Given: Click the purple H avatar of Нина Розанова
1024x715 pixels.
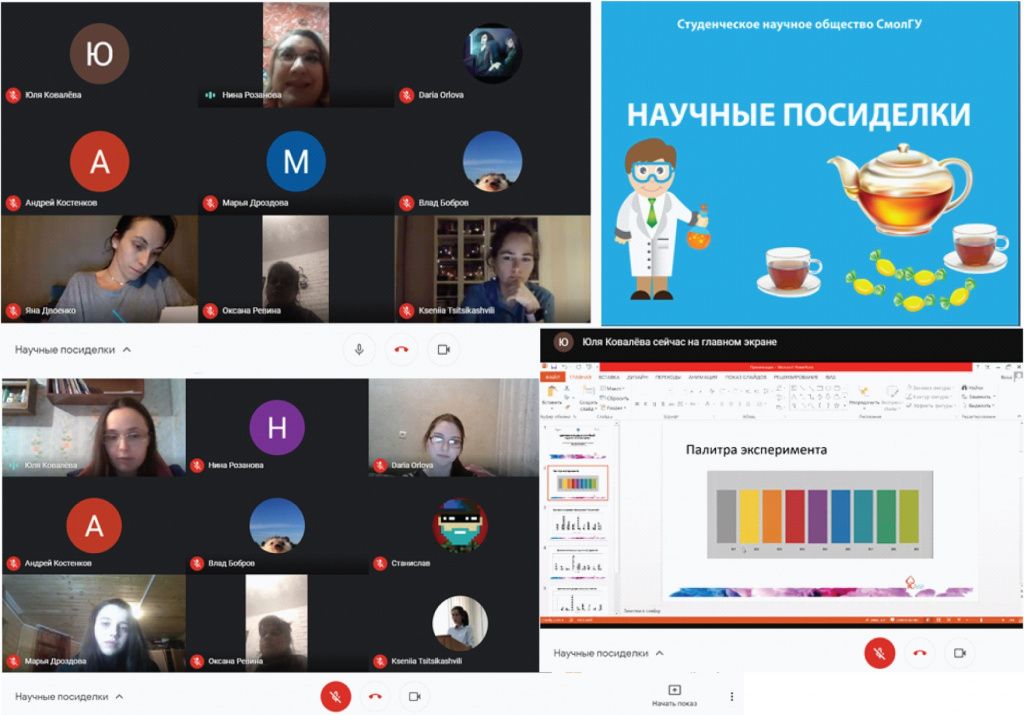Looking at the screenshot, I should point(277,427).
